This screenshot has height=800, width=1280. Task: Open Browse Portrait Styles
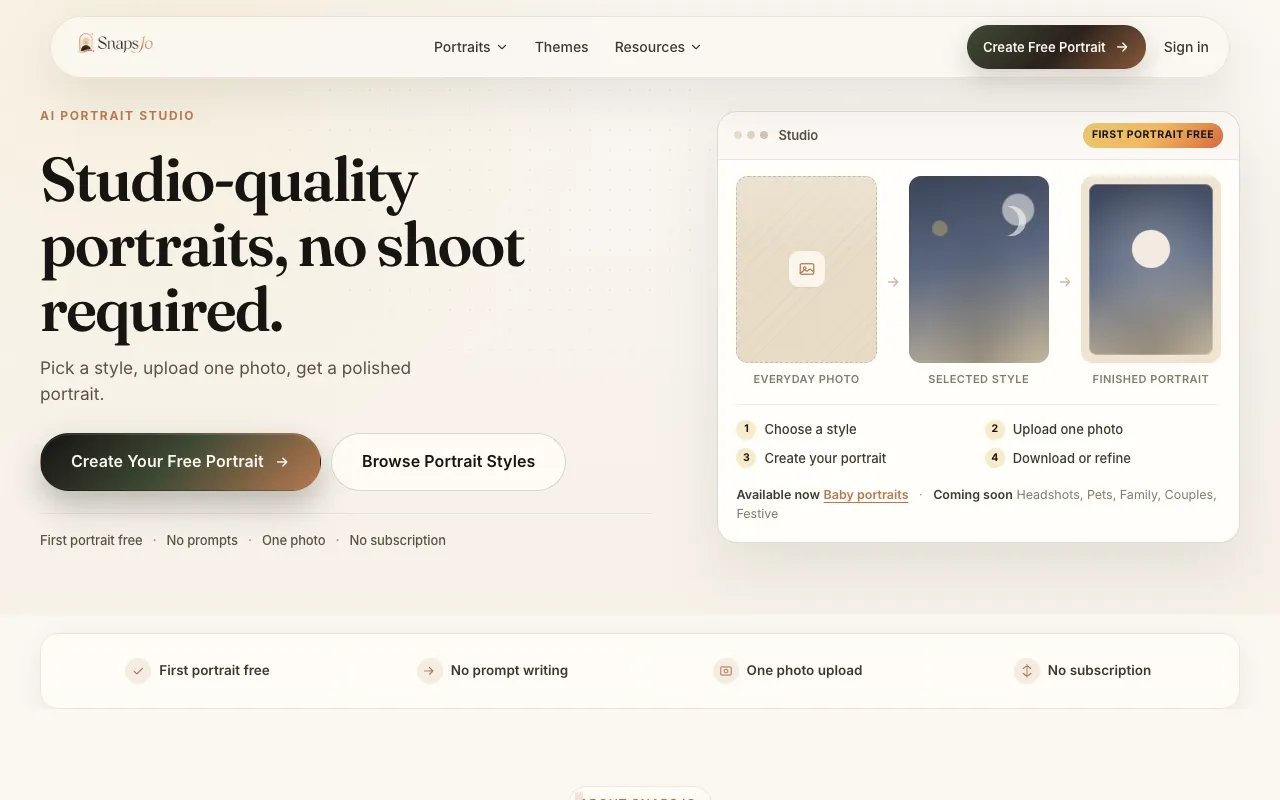pos(448,462)
